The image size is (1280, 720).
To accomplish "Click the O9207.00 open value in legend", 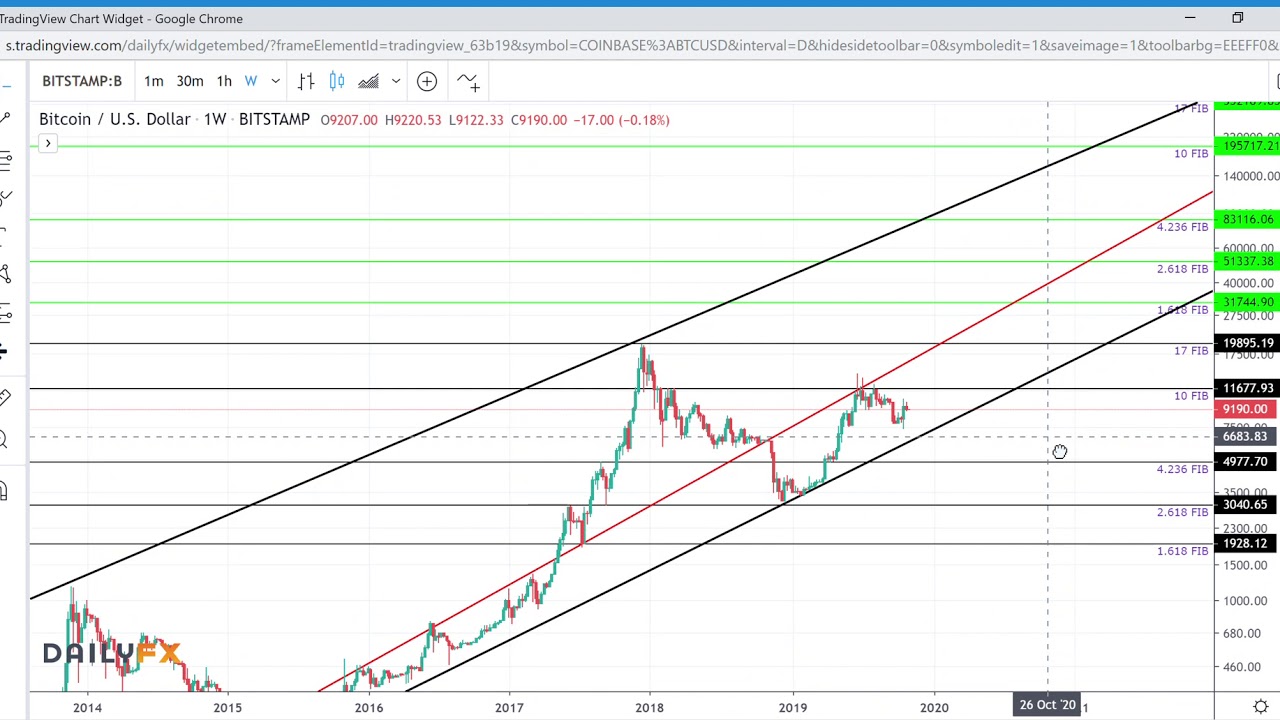I will tap(349, 120).
